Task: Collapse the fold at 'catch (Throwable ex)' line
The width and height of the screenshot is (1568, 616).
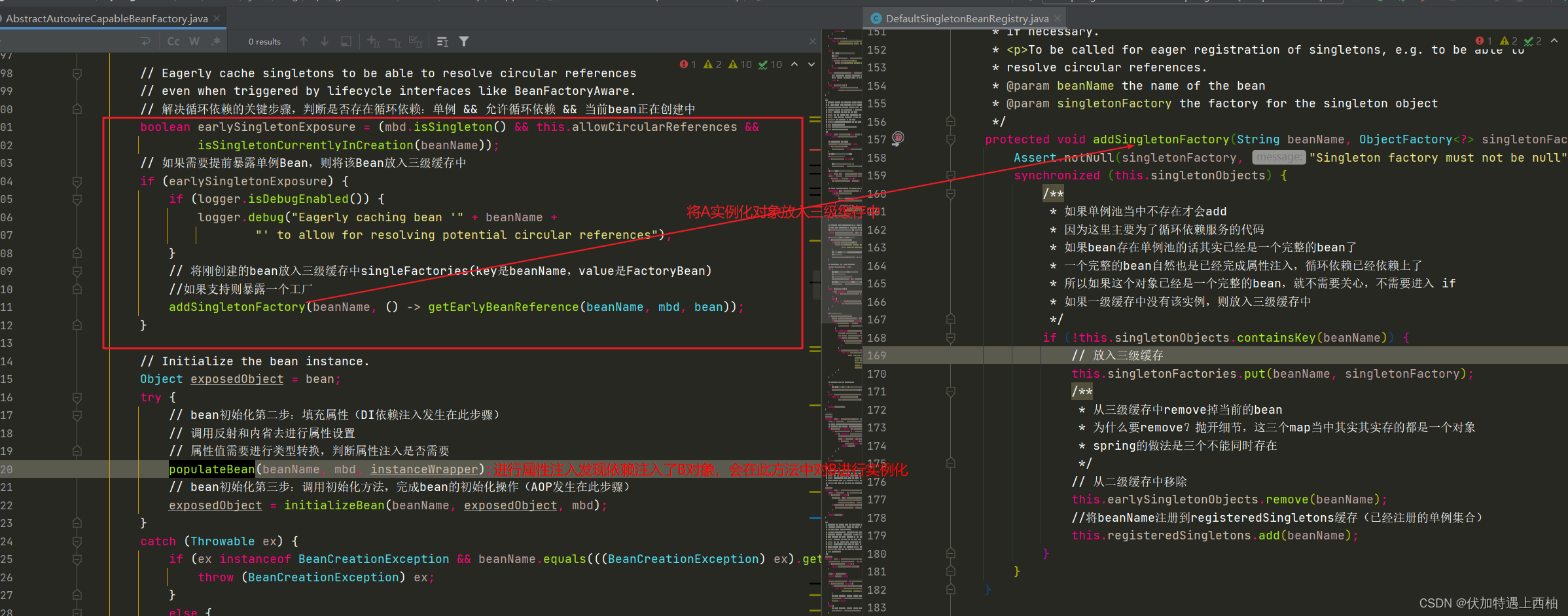Action: 77,541
